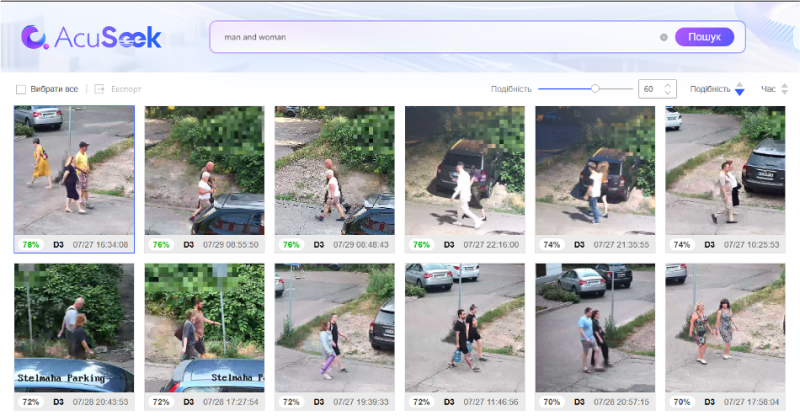Screen dimensions: 800x416
Task: Click the AcuSeek logo icon
Action: coord(35,38)
